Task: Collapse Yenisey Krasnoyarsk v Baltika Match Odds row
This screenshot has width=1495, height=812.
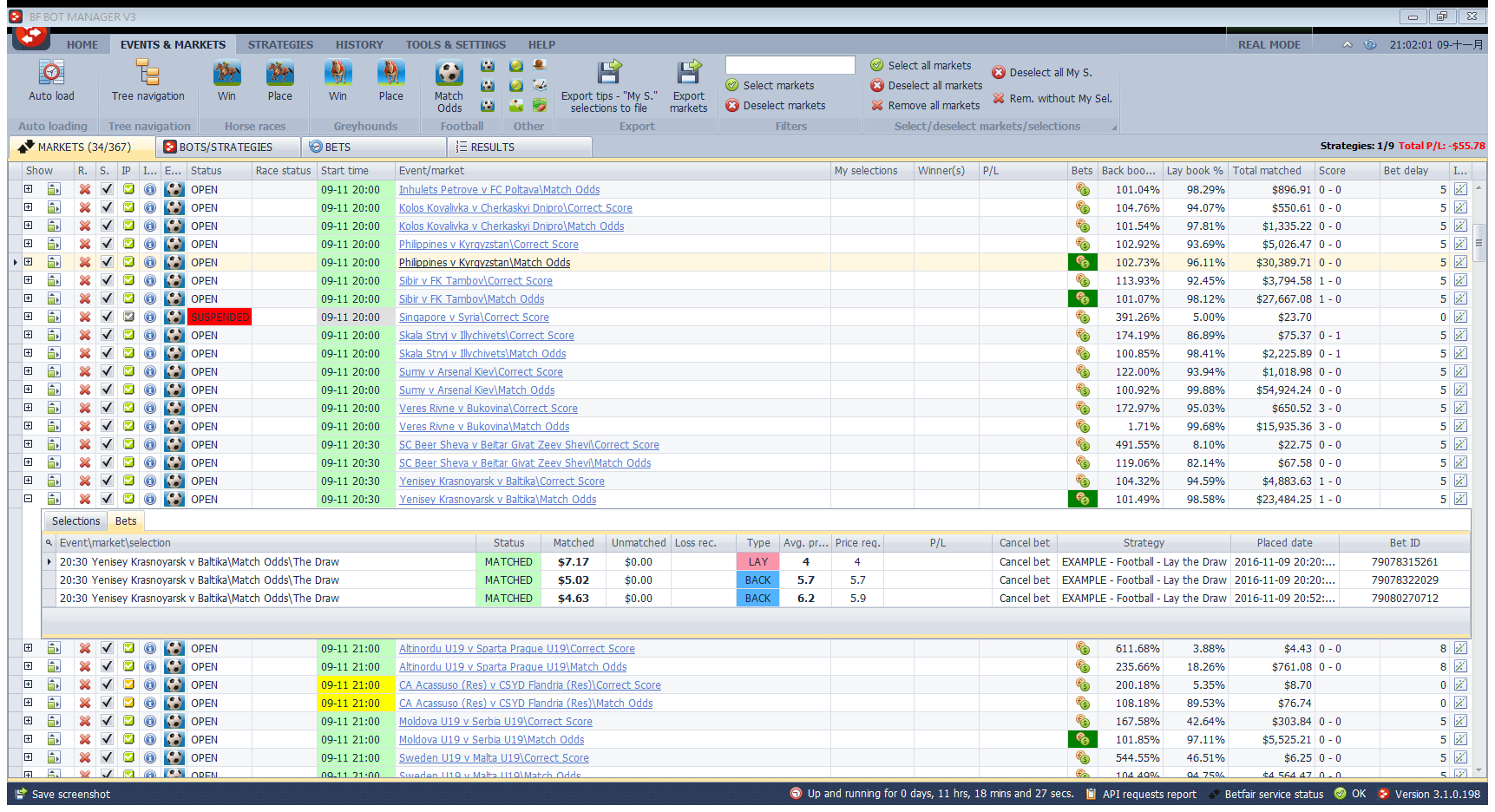Action: tap(28, 499)
